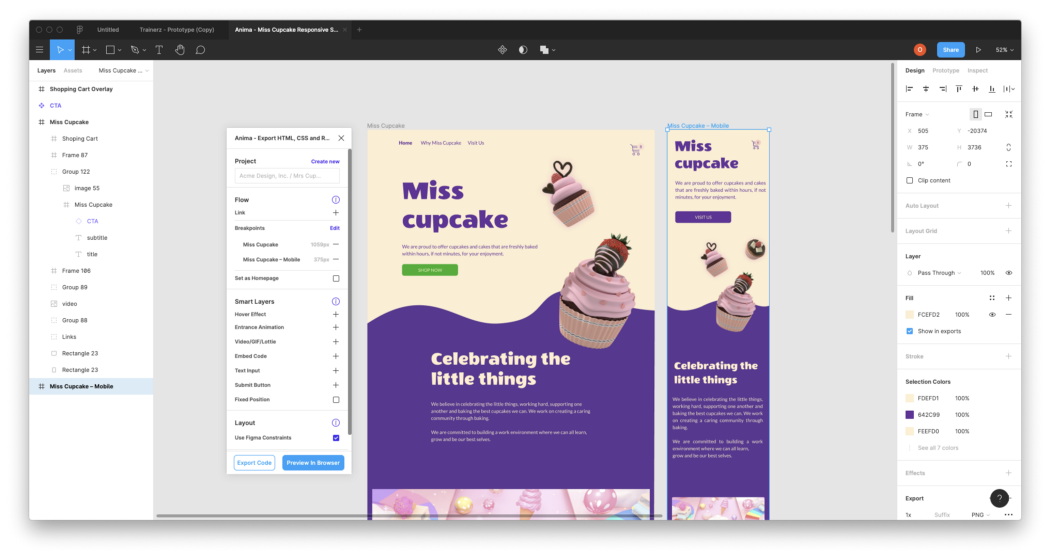1050x558 pixels.
Task: Click Preview in Browser button
Action: tap(313, 463)
